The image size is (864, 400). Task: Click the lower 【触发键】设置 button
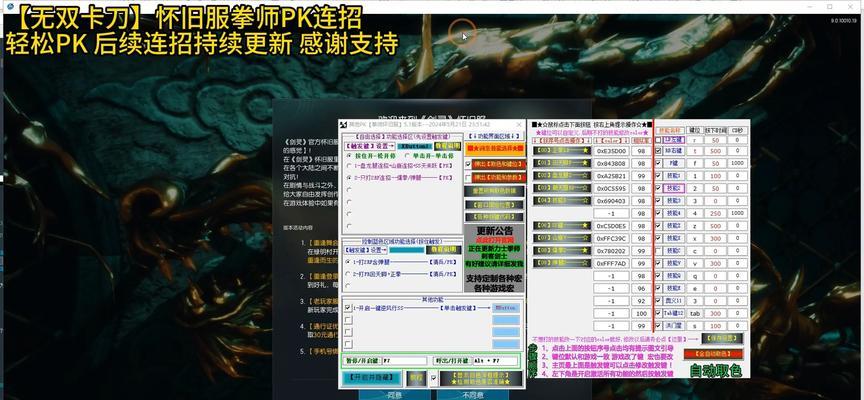365,250
